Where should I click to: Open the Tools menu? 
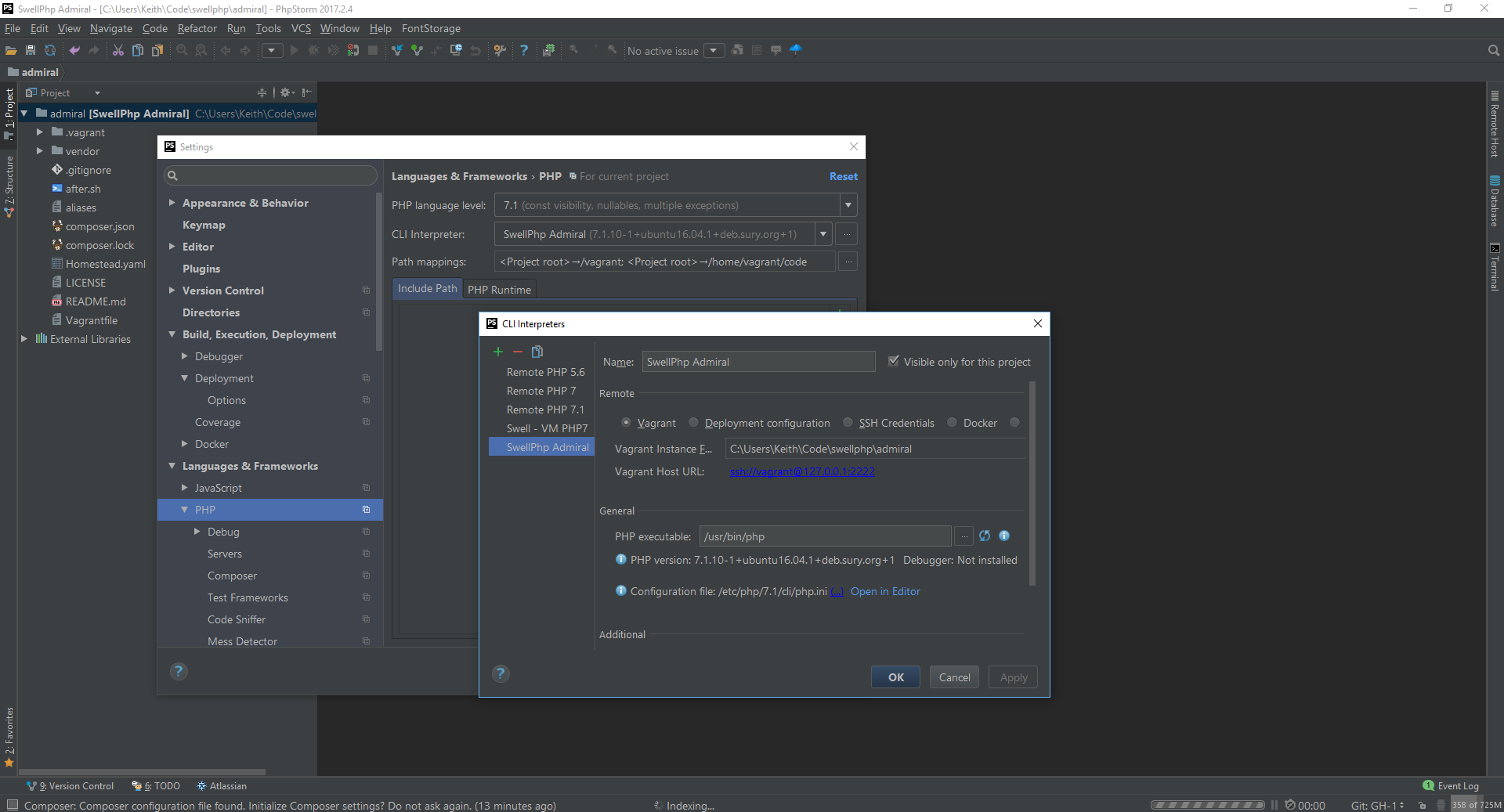268,28
